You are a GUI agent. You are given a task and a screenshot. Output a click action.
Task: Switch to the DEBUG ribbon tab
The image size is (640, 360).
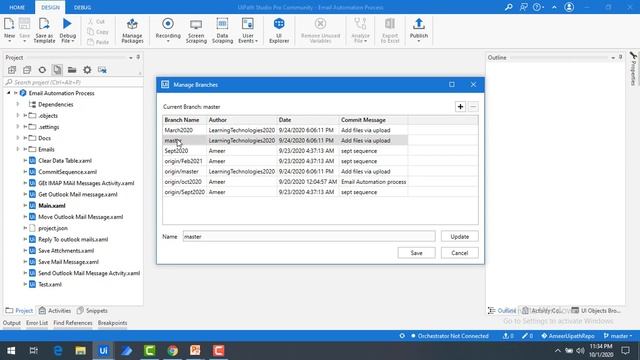[82, 7]
